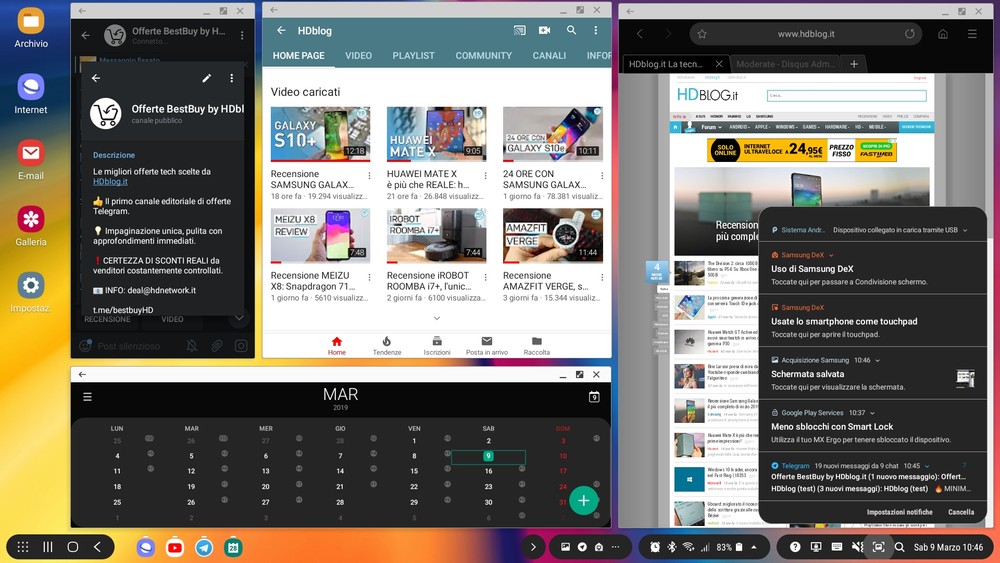This screenshot has height=563, width=1000.
Task: Expand more uploaded videos chevron in YouTube
Action: click(437, 318)
